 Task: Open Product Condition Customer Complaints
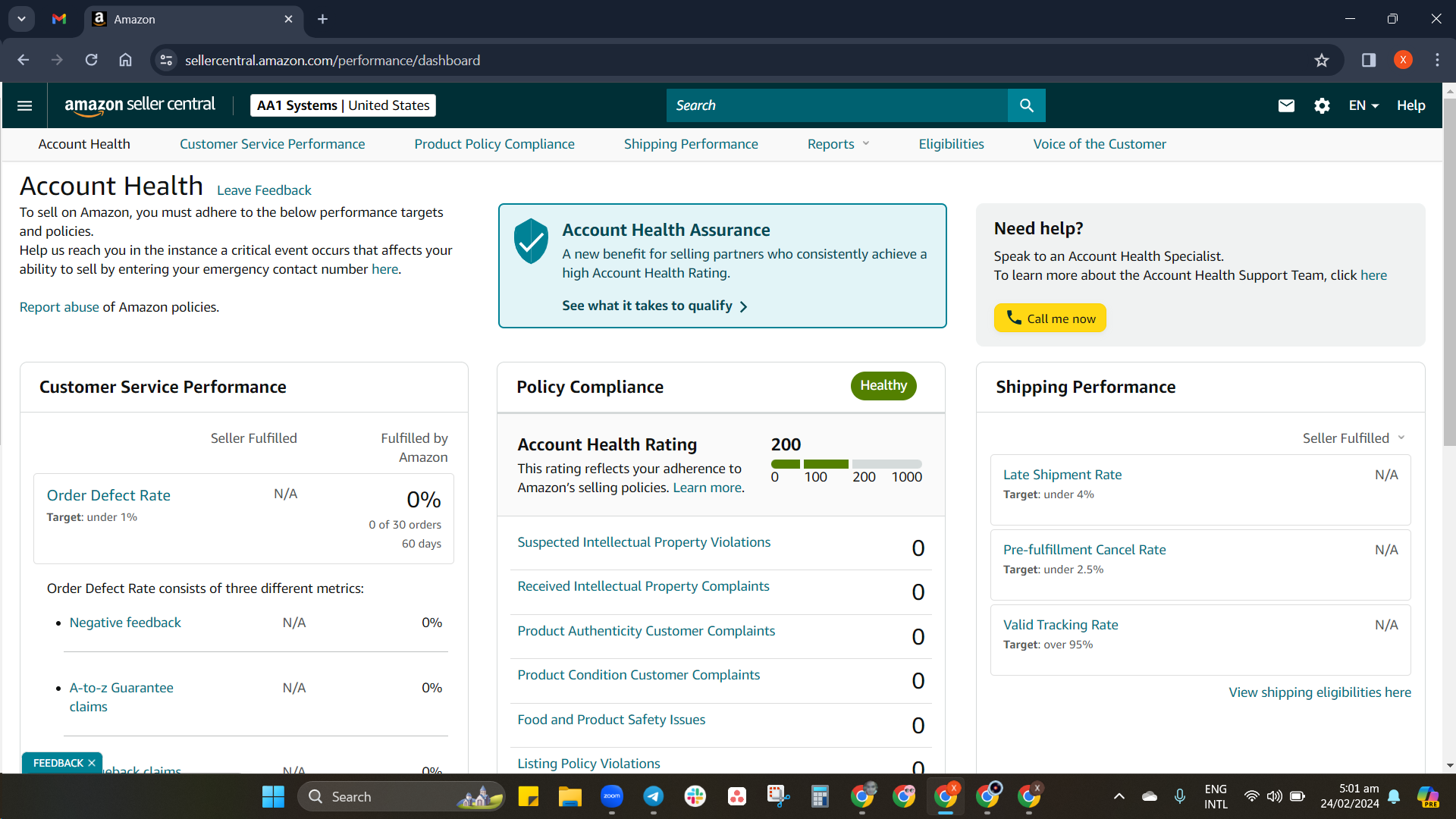click(639, 675)
